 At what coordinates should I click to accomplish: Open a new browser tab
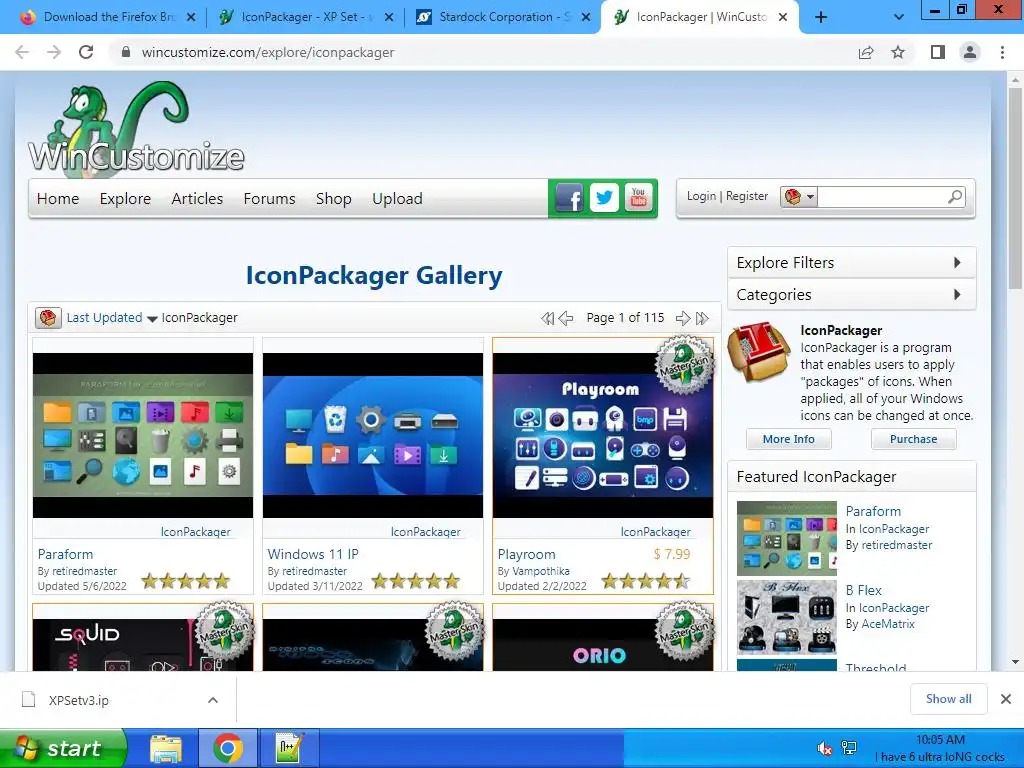click(821, 18)
